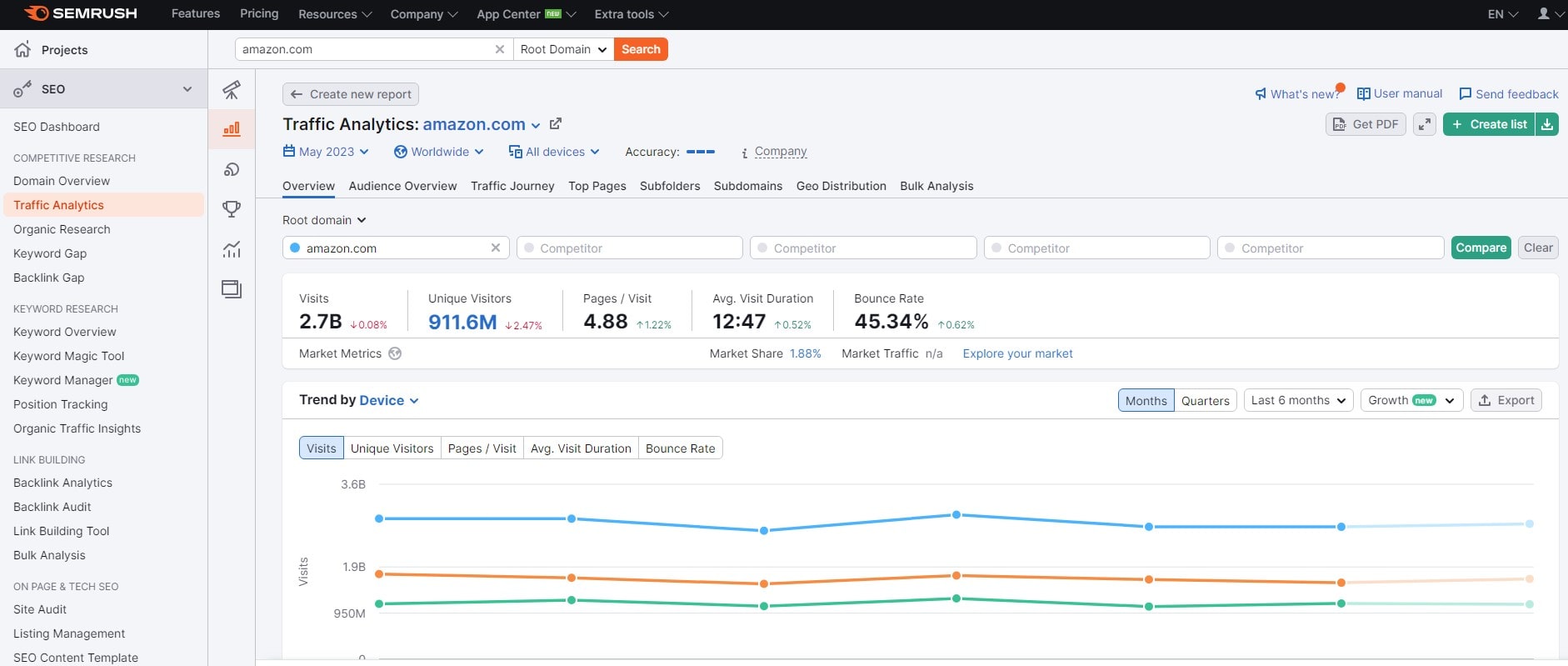Open the Bulk Analysis tab
This screenshot has width=1568, height=666.
[936, 186]
